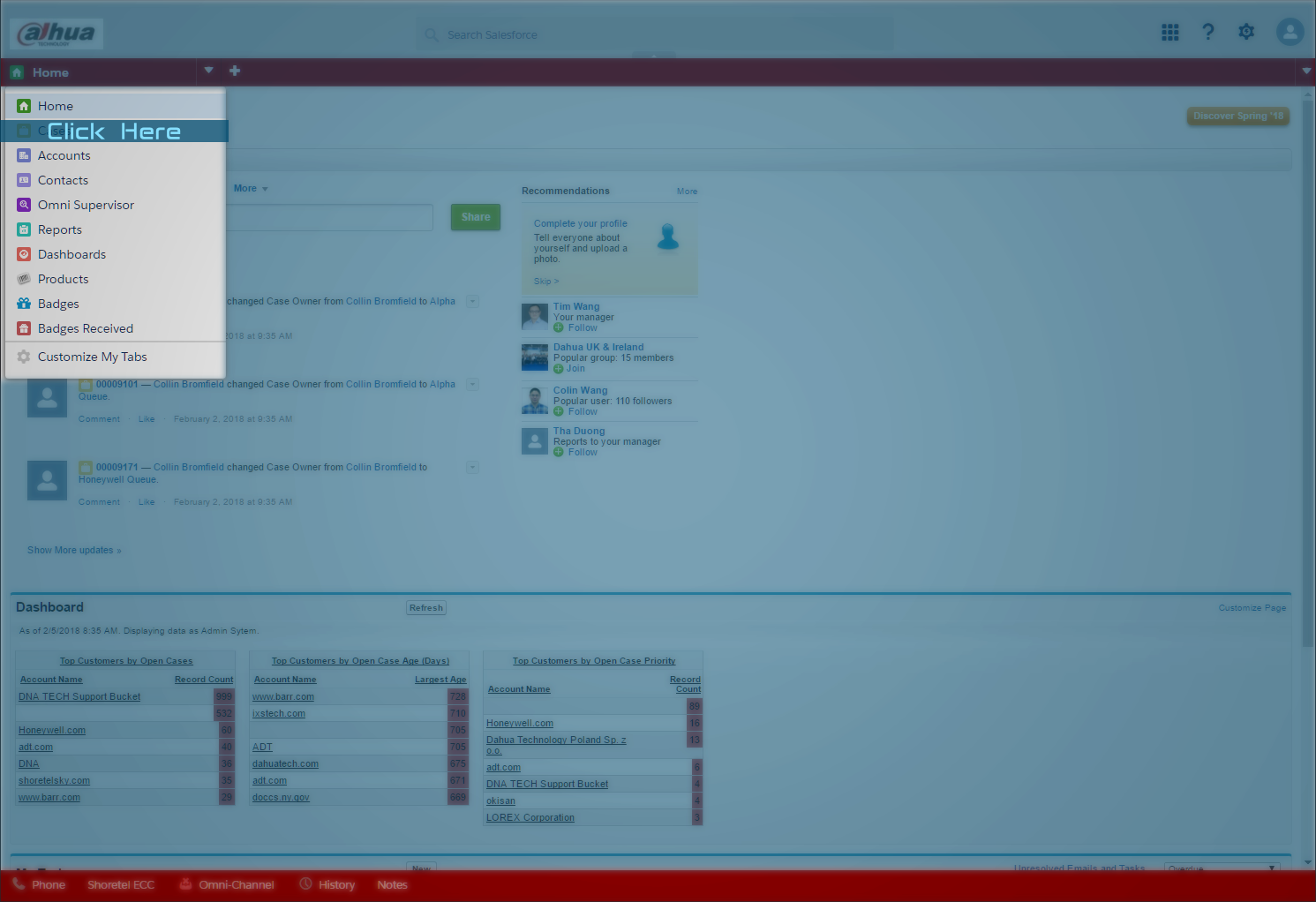The height and width of the screenshot is (902, 1316).
Task: Click Colin Wang's profile photo
Action: pos(535,400)
